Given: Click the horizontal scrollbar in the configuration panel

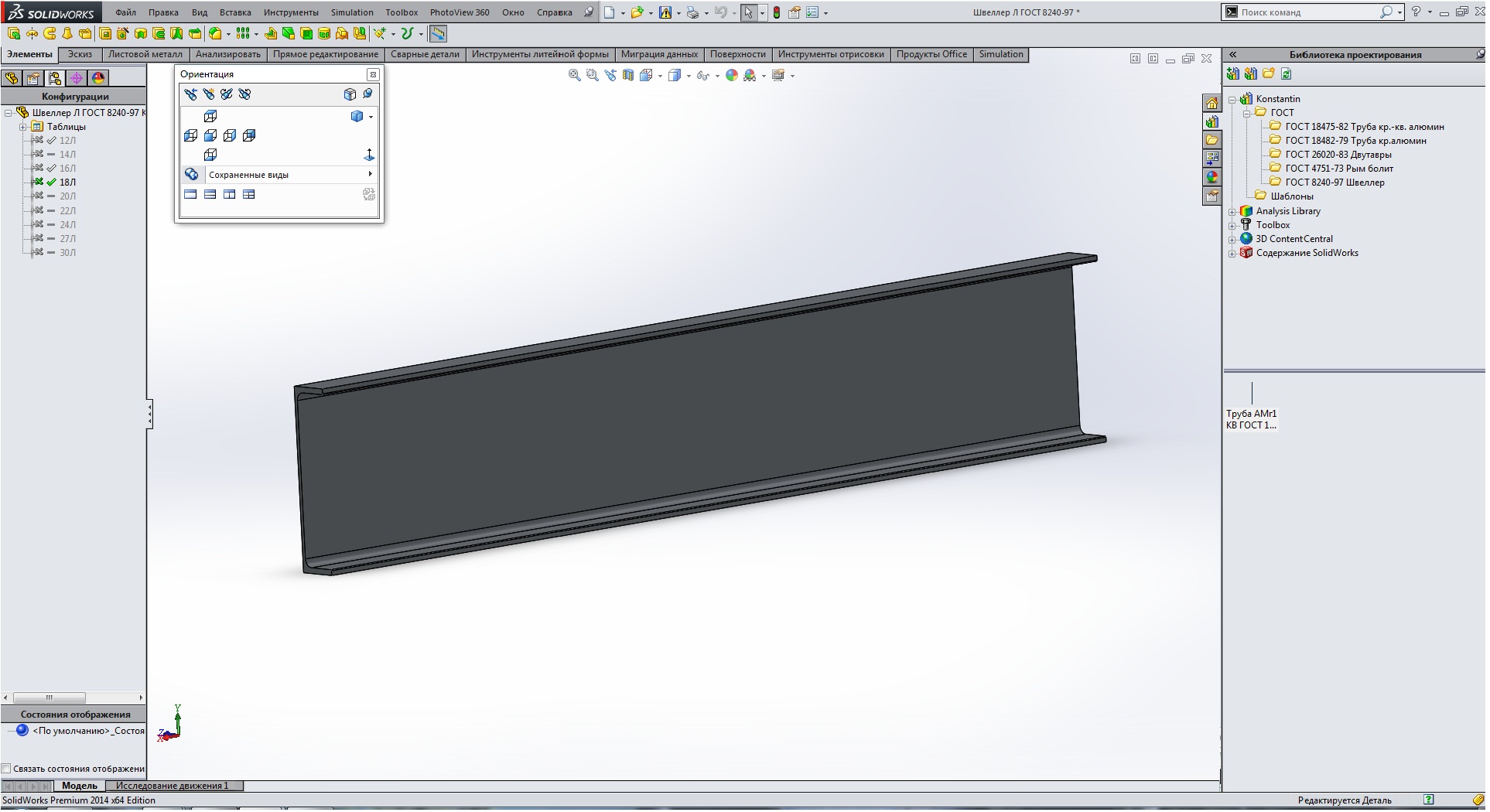Looking at the screenshot, I should (x=50, y=698).
